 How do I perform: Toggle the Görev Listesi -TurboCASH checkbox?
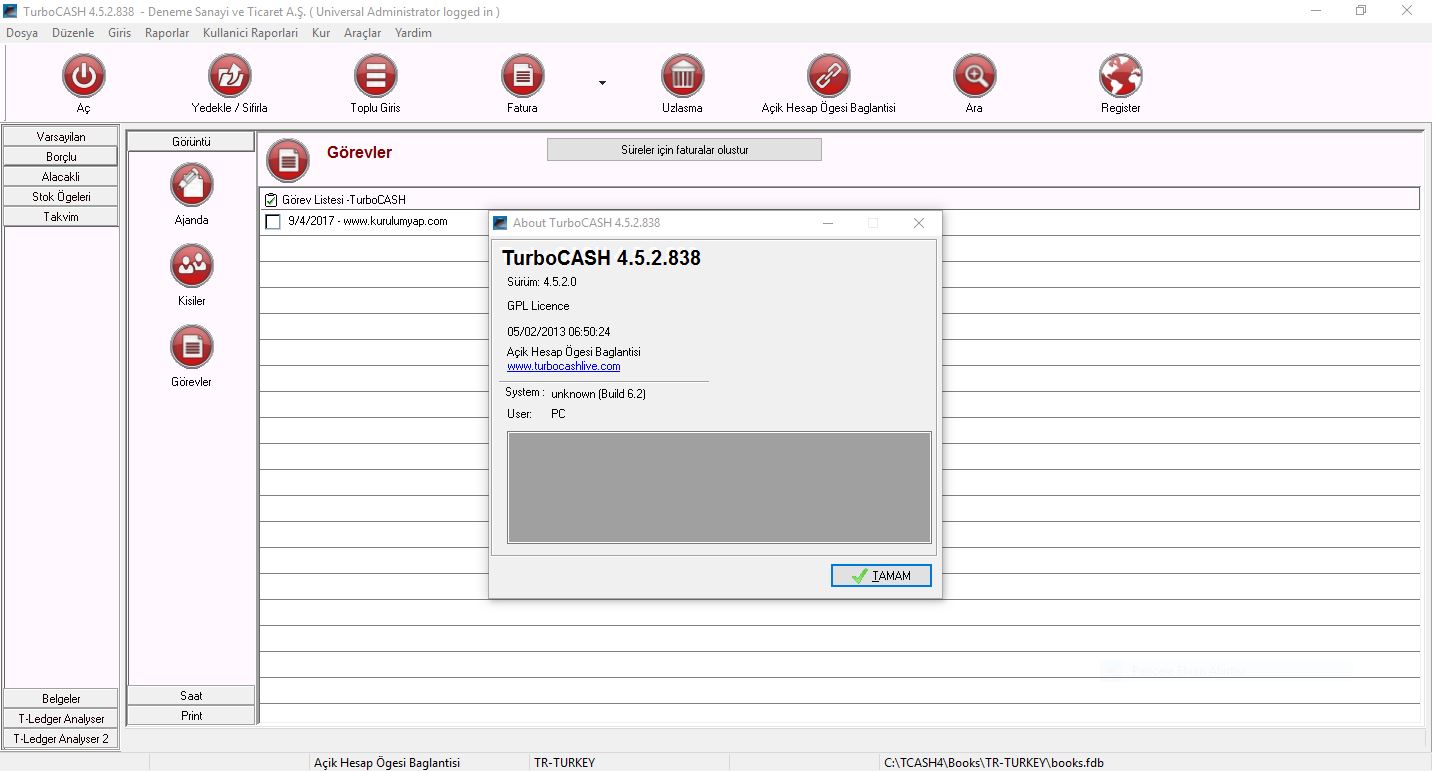click(271, 200)
